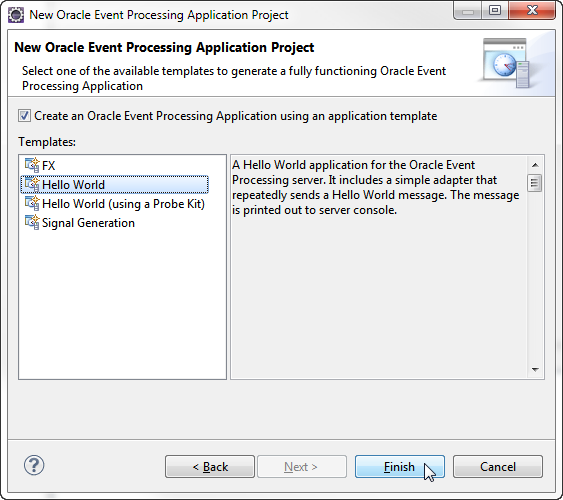This screenshot has width=563, height=500.
Task: Cancel the new project wizard
Action: tap(498, 467)
